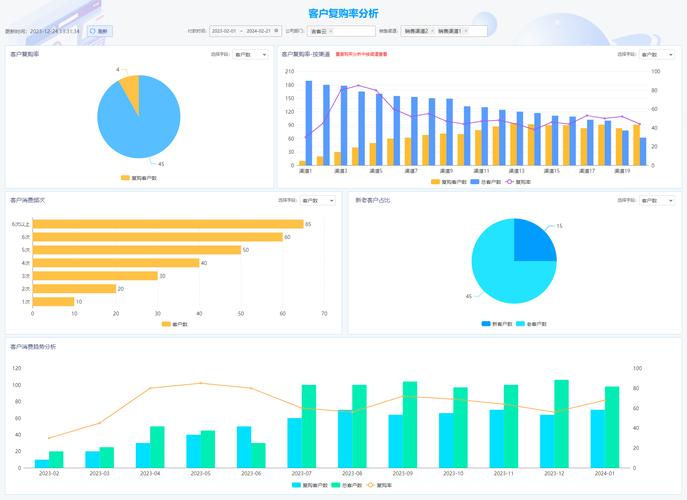
Task: Click the 刷新 refresh button
Action: (x=98, y=31)
